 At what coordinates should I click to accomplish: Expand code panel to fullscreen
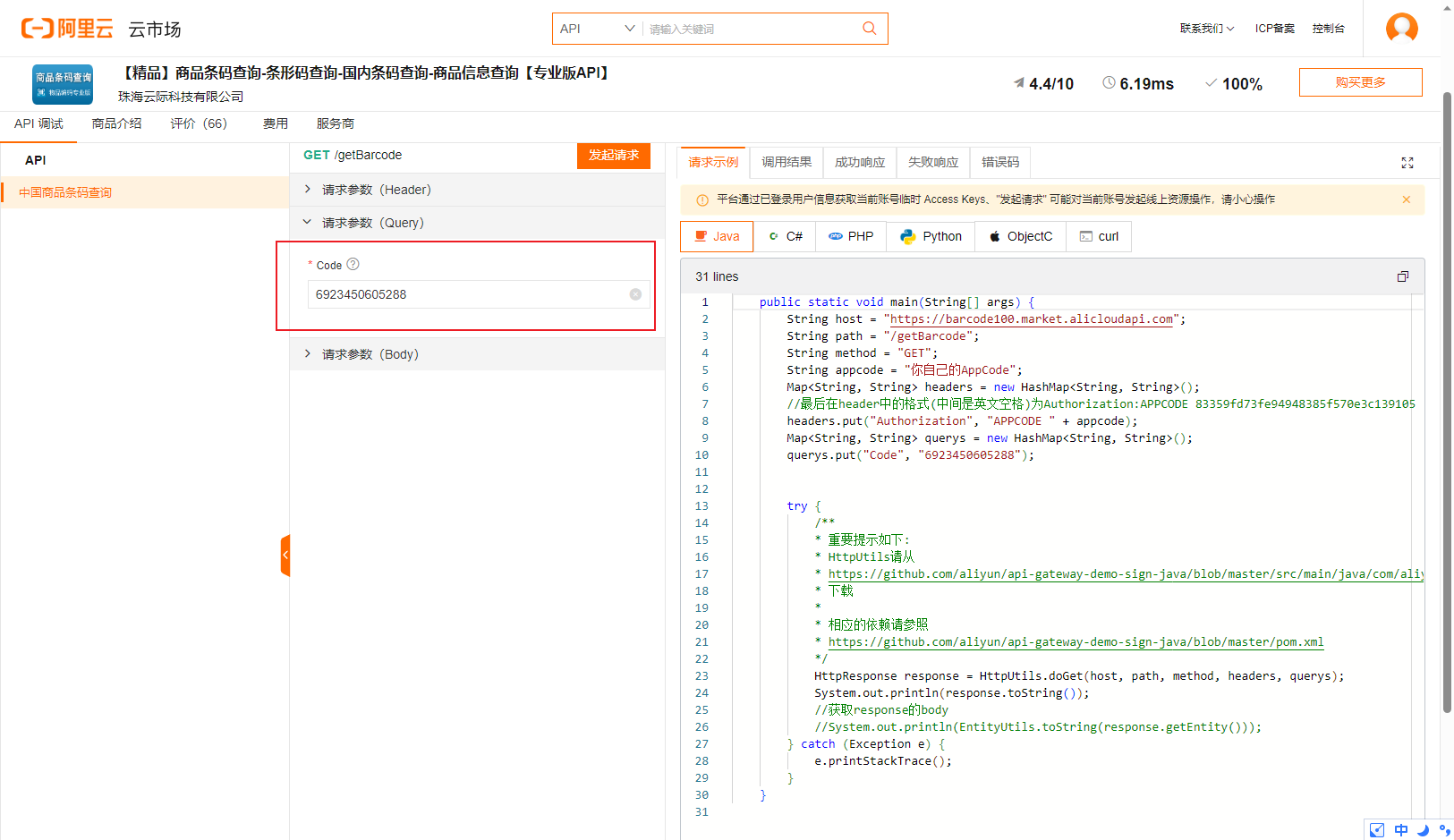tap(1407, 163)
